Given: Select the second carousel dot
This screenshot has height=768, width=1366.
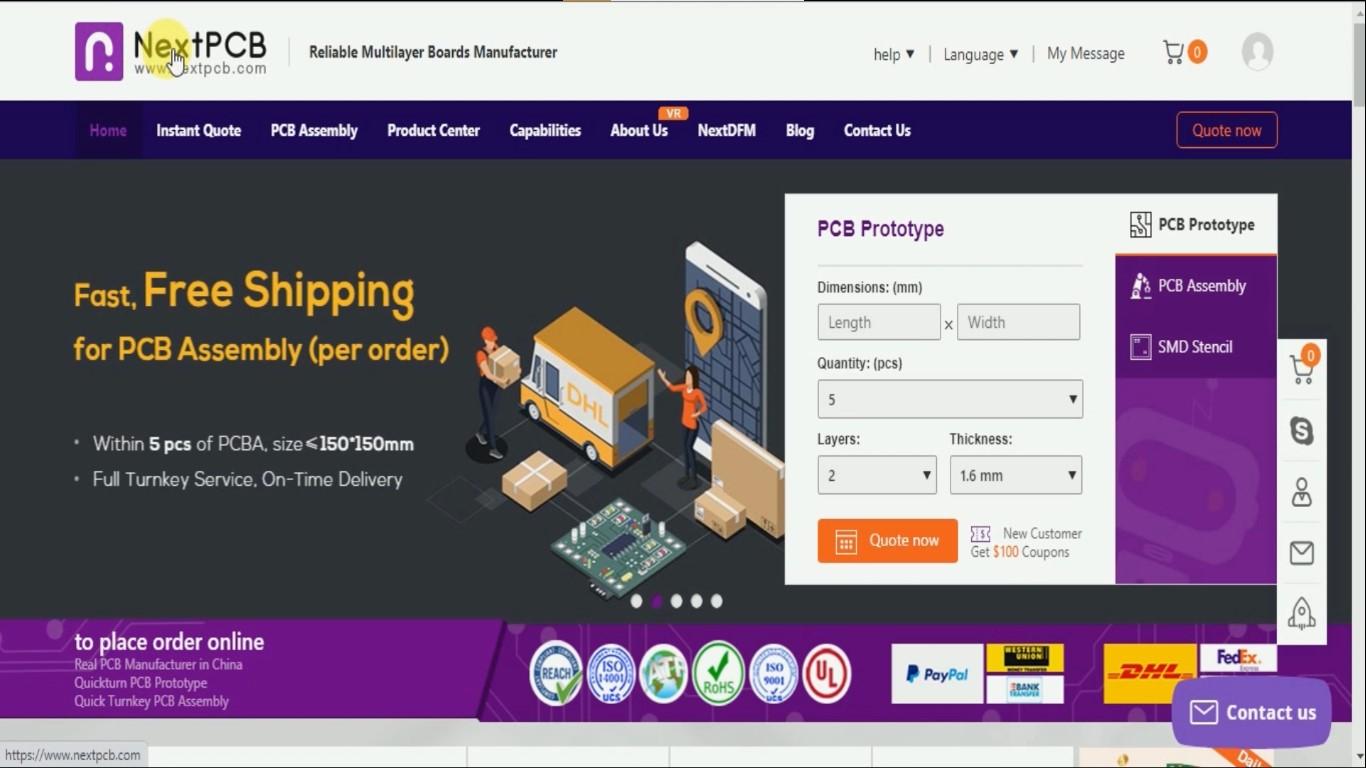Looking at the screenshot, I should (657, 601).
